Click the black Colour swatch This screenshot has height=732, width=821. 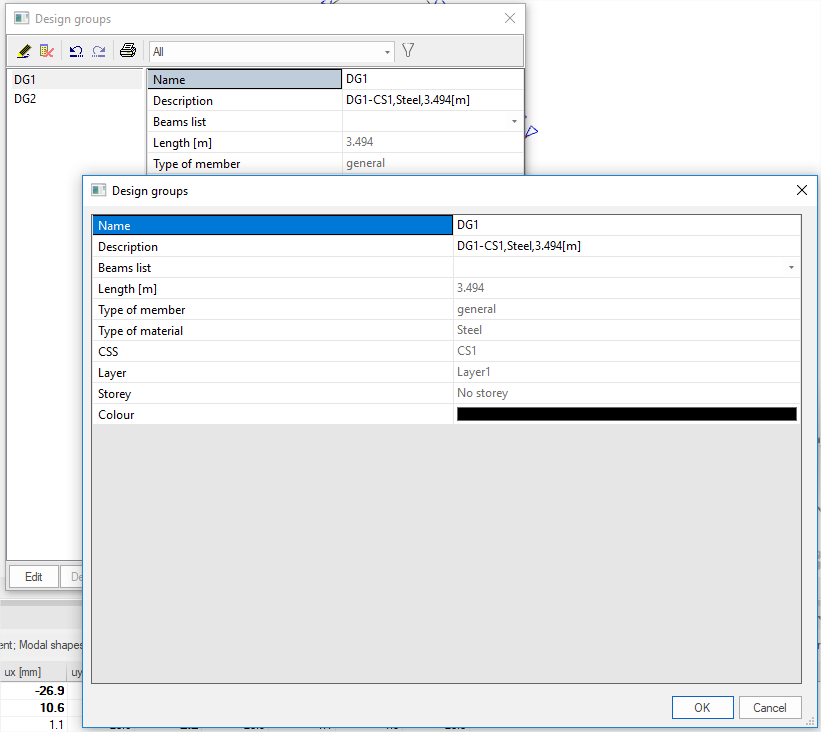coord(626,414)
